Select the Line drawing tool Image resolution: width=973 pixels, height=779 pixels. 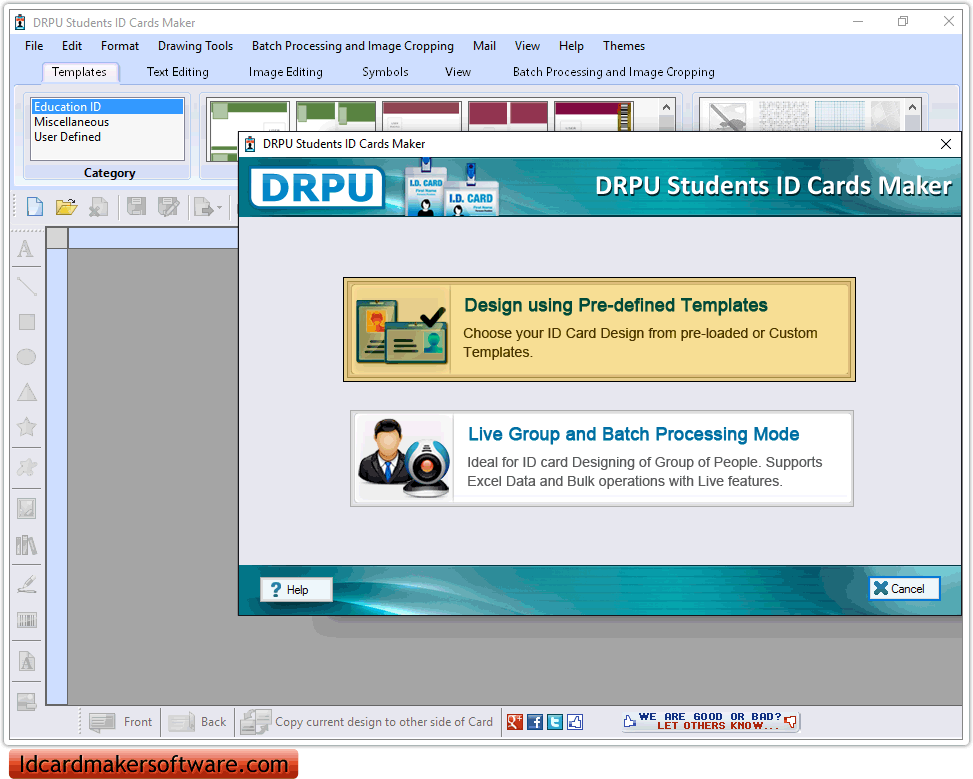[27, 286]
